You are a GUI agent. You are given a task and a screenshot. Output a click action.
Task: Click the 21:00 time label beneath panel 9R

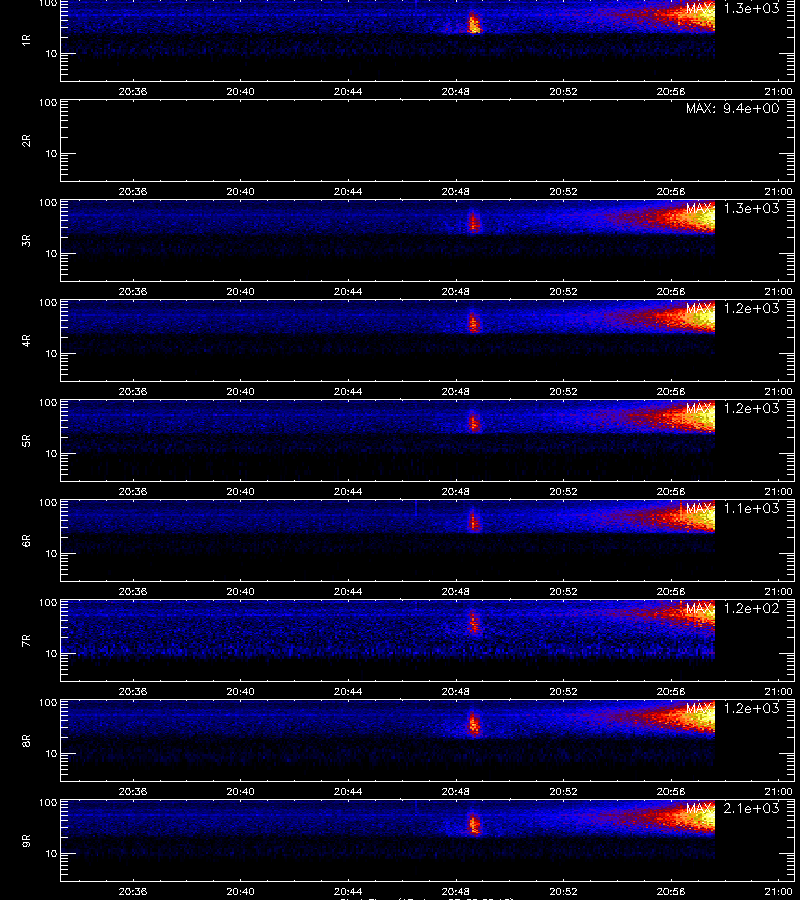[778, 891]
